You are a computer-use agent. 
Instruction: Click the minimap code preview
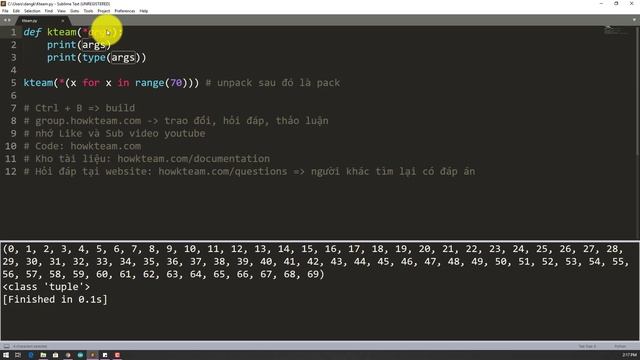pyautogui.click(x=616, y=30)
